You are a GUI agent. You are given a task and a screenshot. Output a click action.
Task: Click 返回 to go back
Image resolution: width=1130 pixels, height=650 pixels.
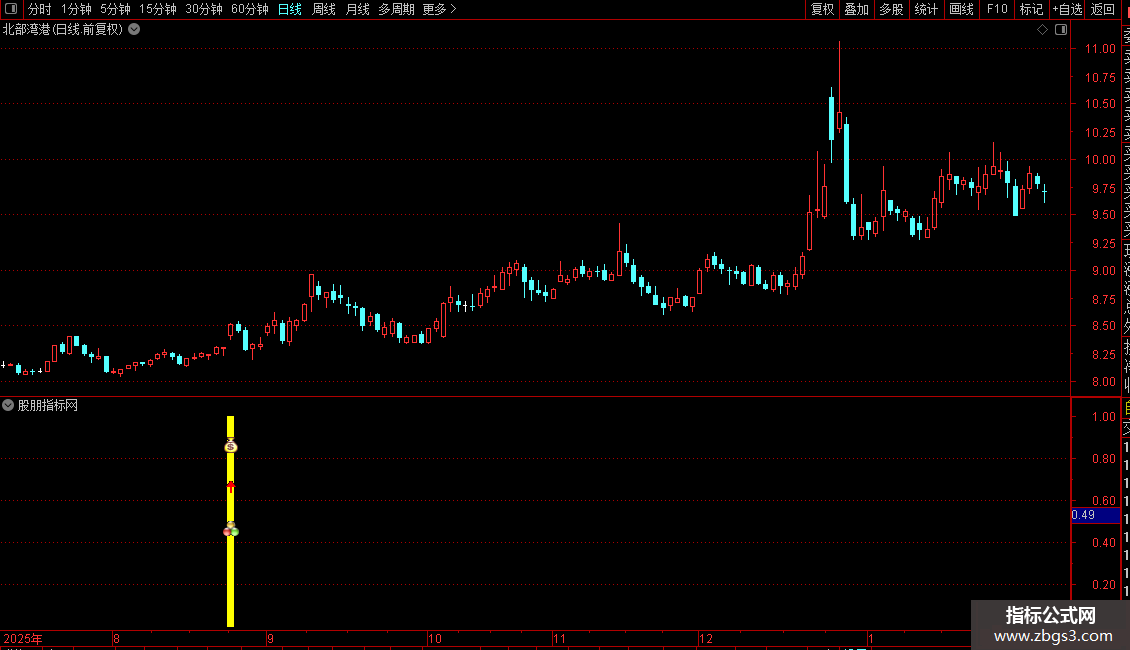pyautogui.click(x=1103, y=9)
